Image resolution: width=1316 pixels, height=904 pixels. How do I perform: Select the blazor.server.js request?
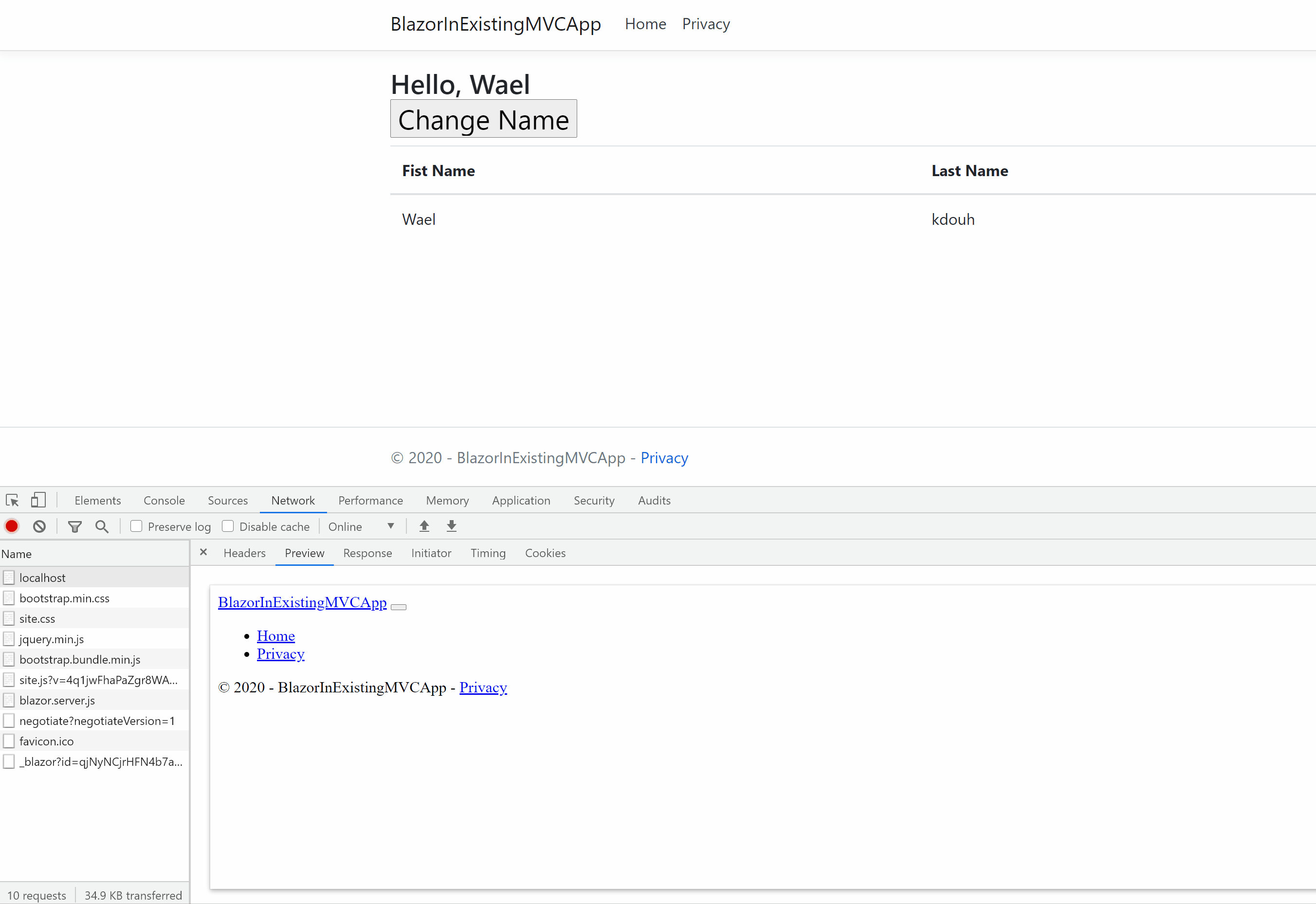coord(57,701)
